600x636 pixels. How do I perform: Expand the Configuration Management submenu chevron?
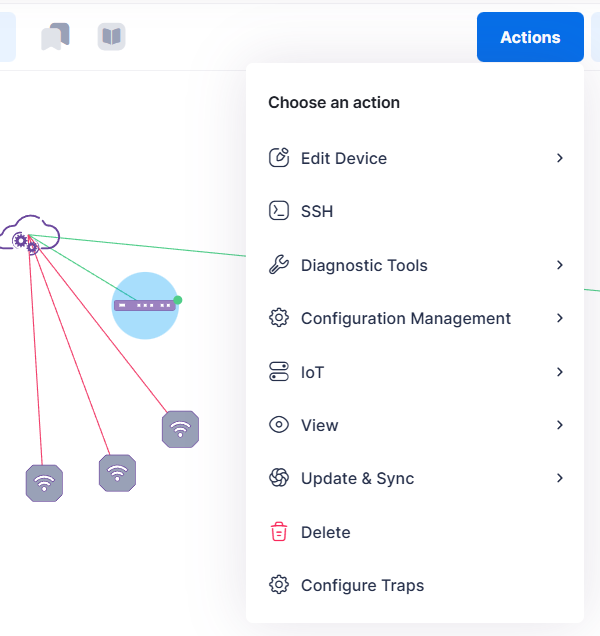pyautogui.click(x=560, y=318)
